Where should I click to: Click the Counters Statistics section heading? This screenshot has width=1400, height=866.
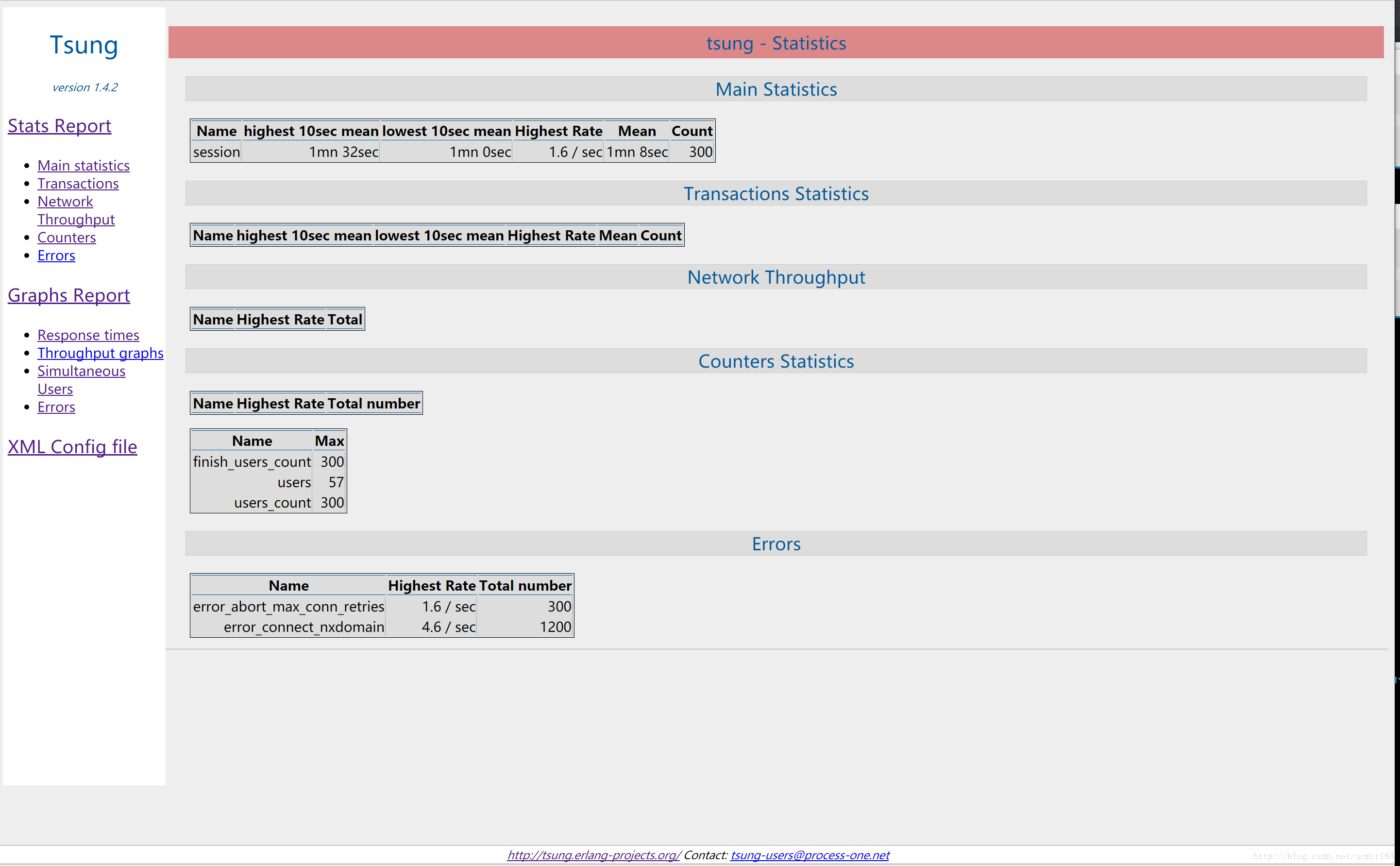tap(776, 361)
